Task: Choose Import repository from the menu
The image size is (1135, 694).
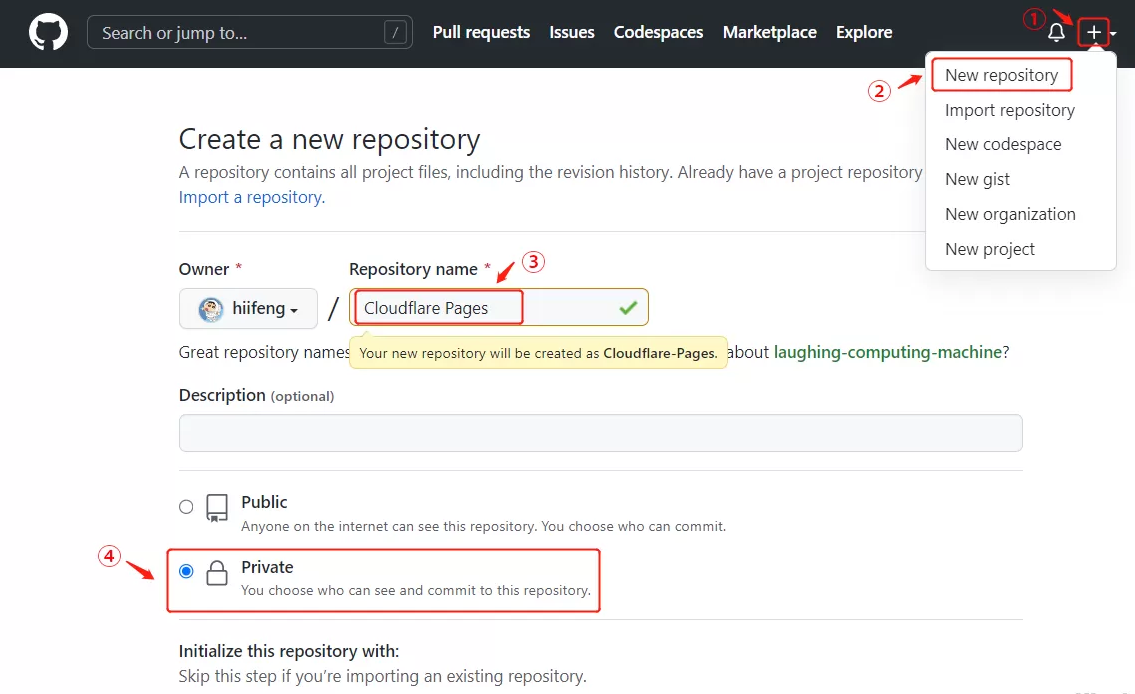Action: (1010, 110)
